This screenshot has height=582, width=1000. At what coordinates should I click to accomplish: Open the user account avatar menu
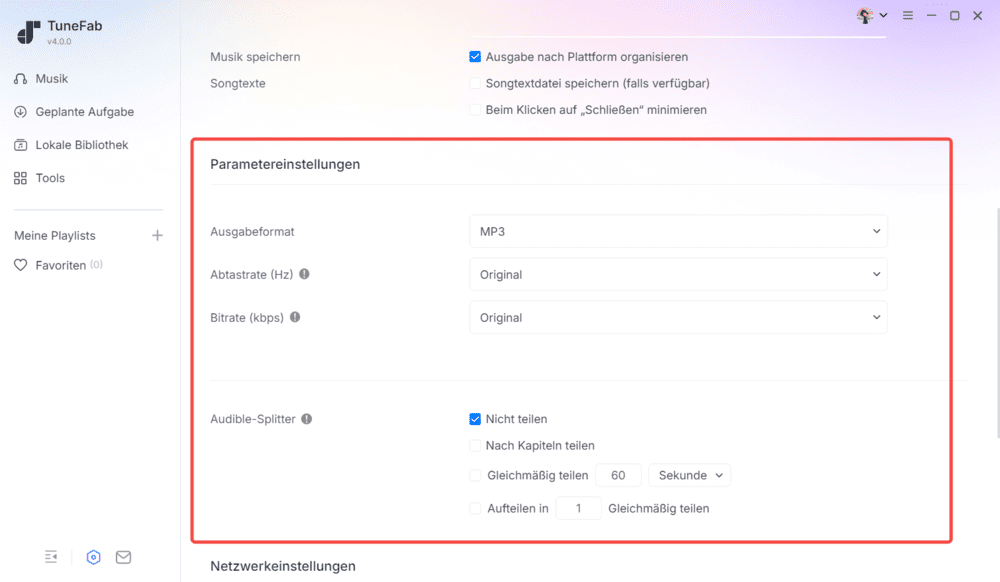click(867, 15)
